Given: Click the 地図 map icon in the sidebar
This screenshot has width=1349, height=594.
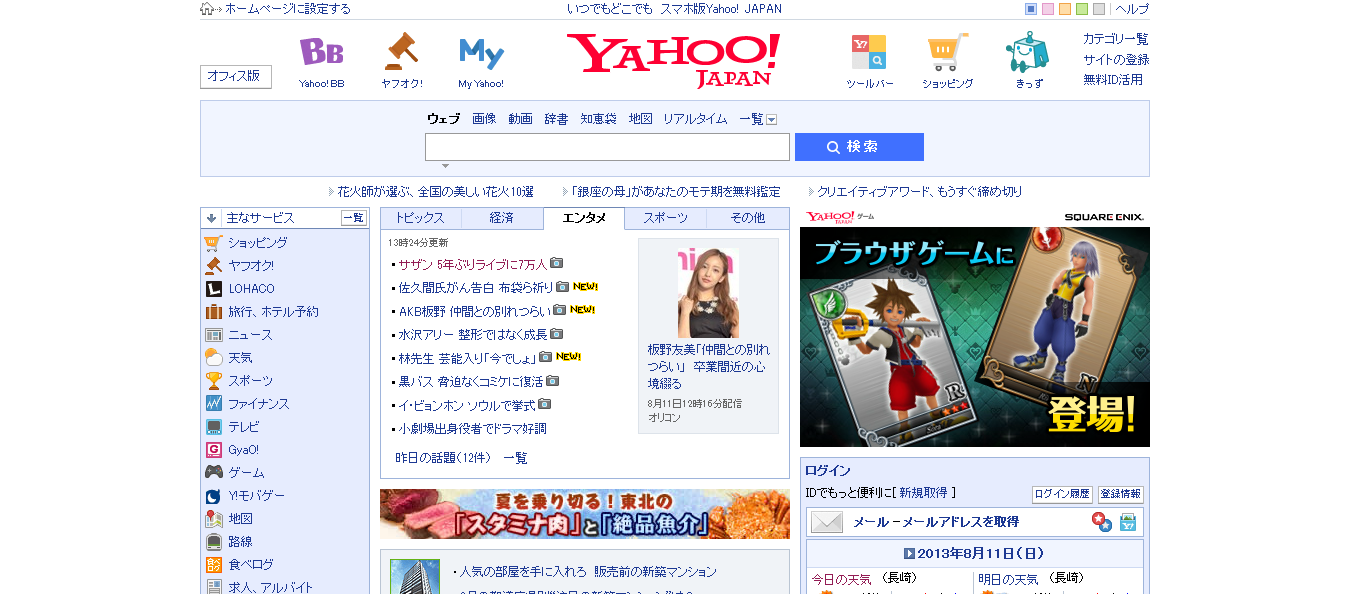Looking at the screenshot, I should (x=213, y=519).
